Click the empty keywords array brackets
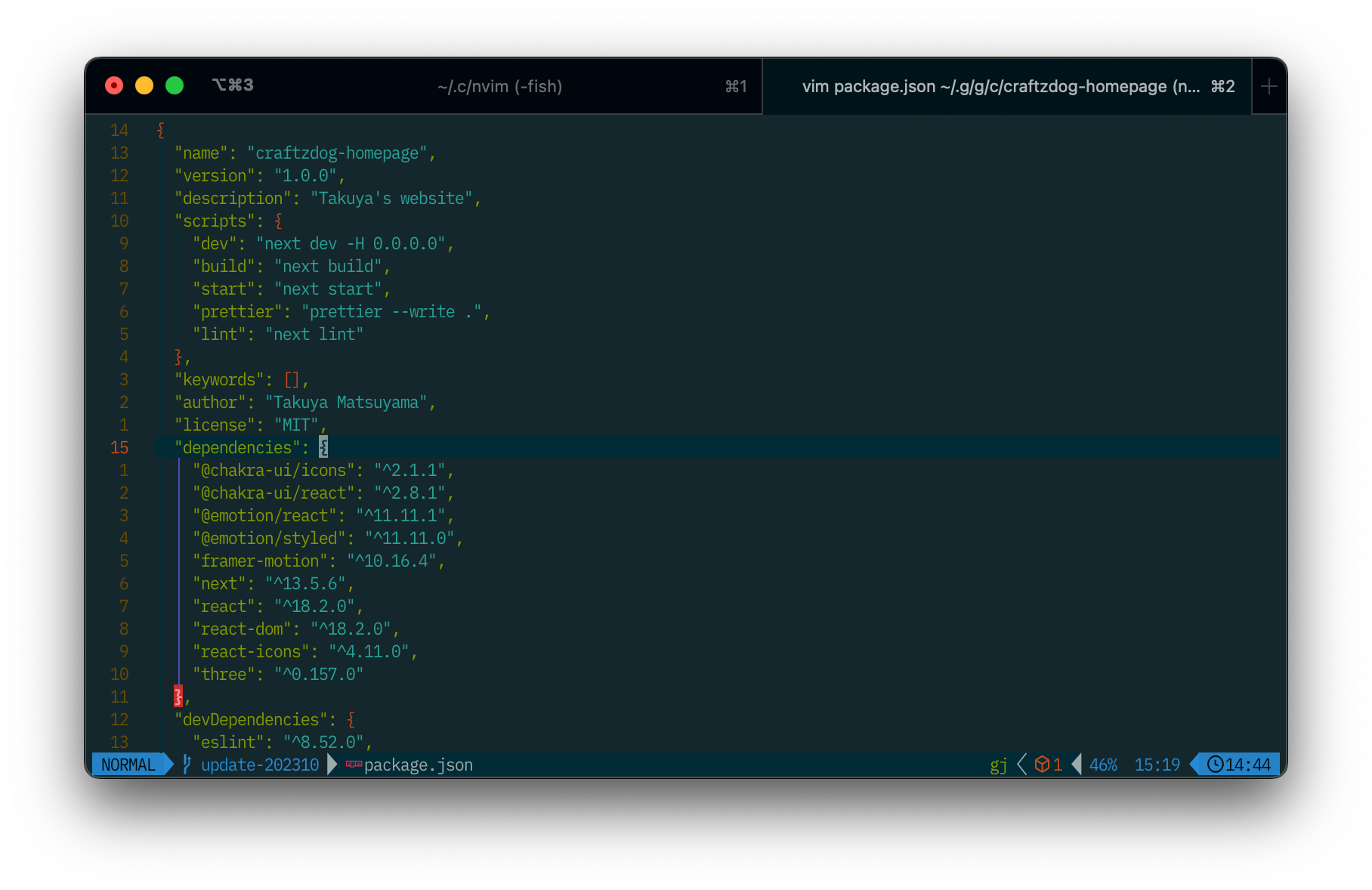The height and width of the screenshot is (890, 1372). (x=292, y=379)
